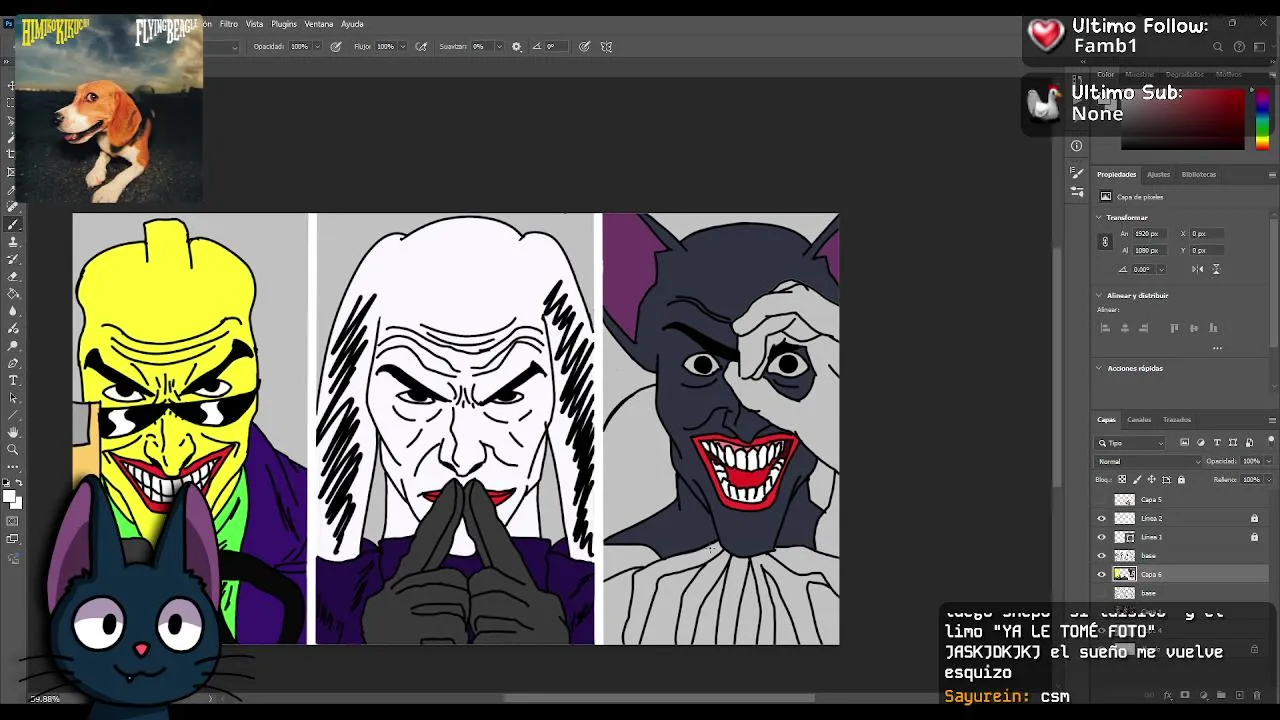The height and width of the screenshot is (720, 1280).
Task: Click the canvas horizontal scrollbar
Action: click(658, 698)
